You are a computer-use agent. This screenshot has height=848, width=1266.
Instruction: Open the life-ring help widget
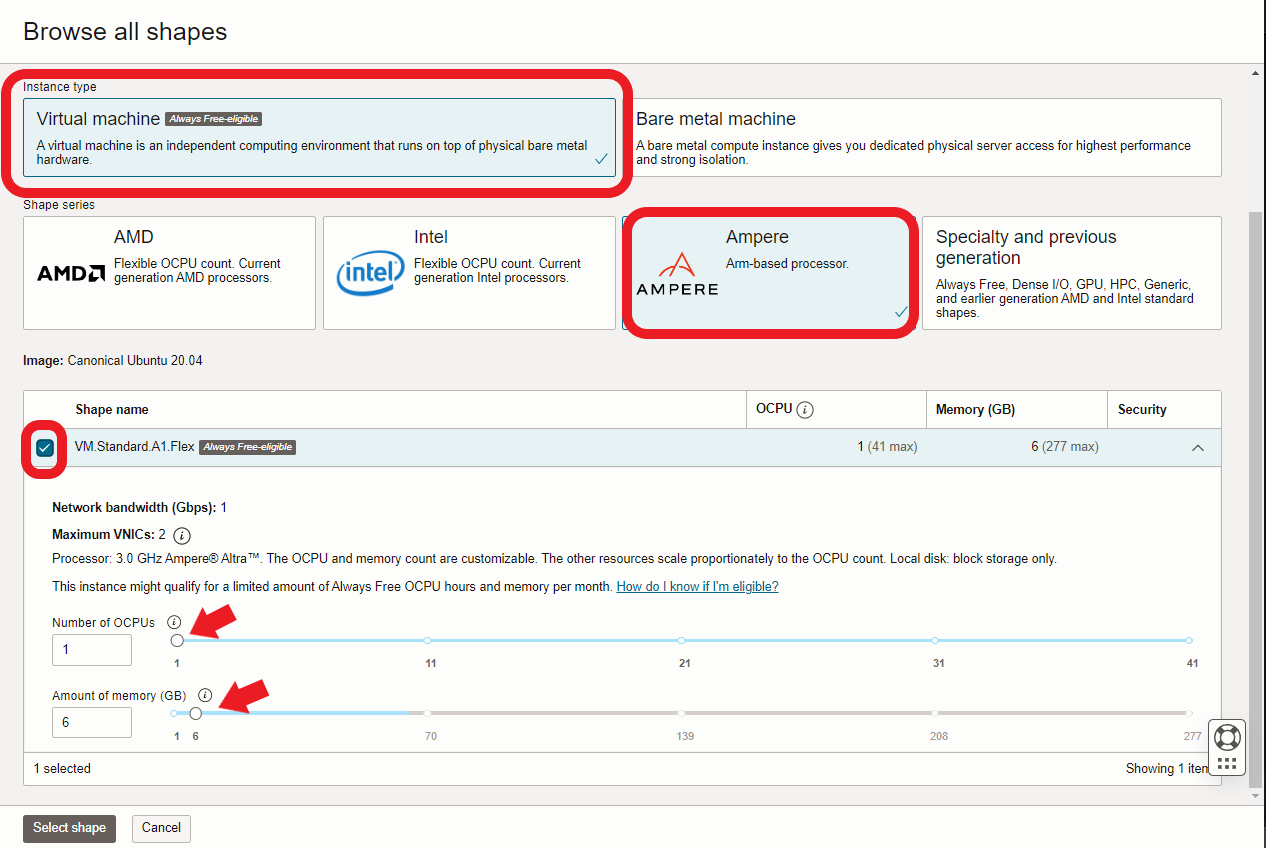pos(1227,737)
